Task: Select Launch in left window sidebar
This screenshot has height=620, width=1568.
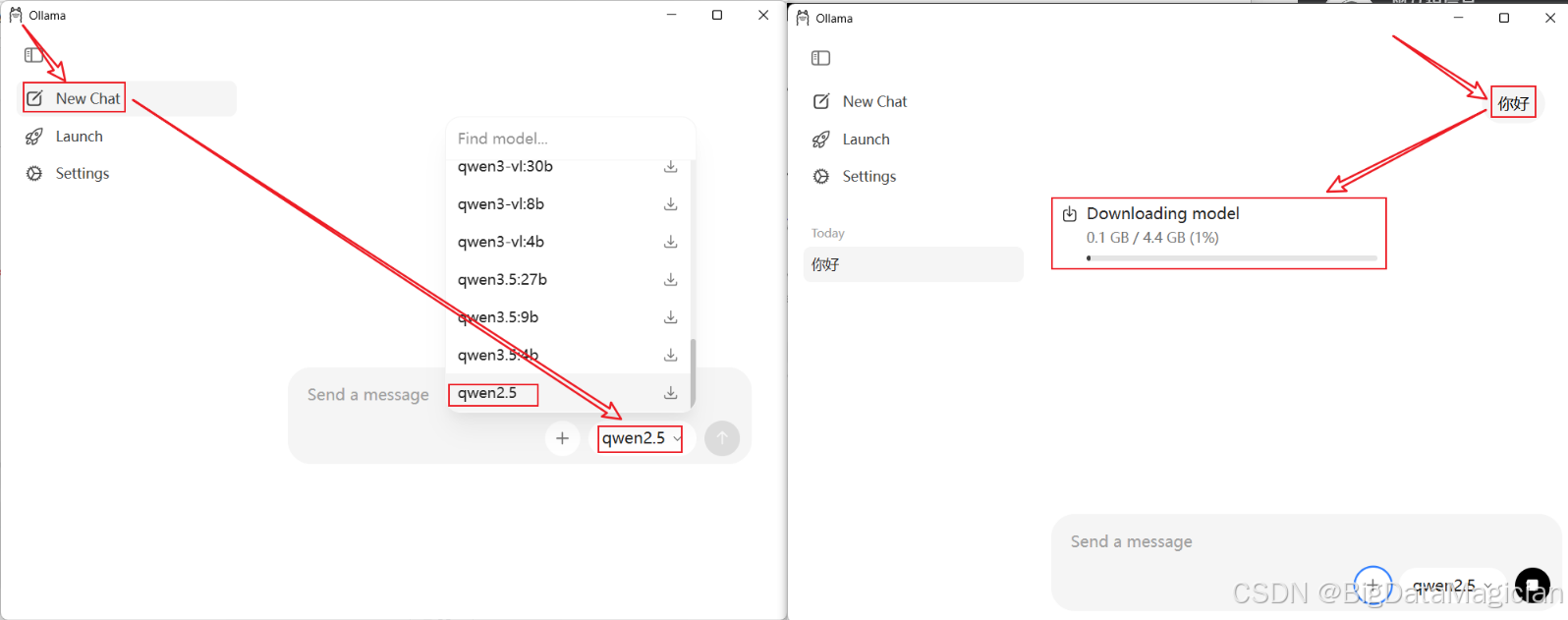Action: [129, 137]
